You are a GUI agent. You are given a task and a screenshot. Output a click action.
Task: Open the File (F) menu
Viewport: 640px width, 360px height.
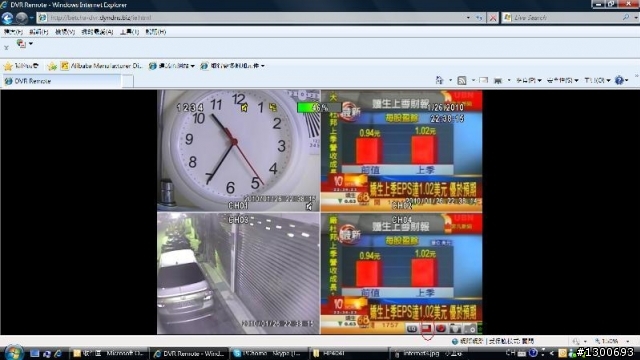pyautogui.click(x=13, y=32)
